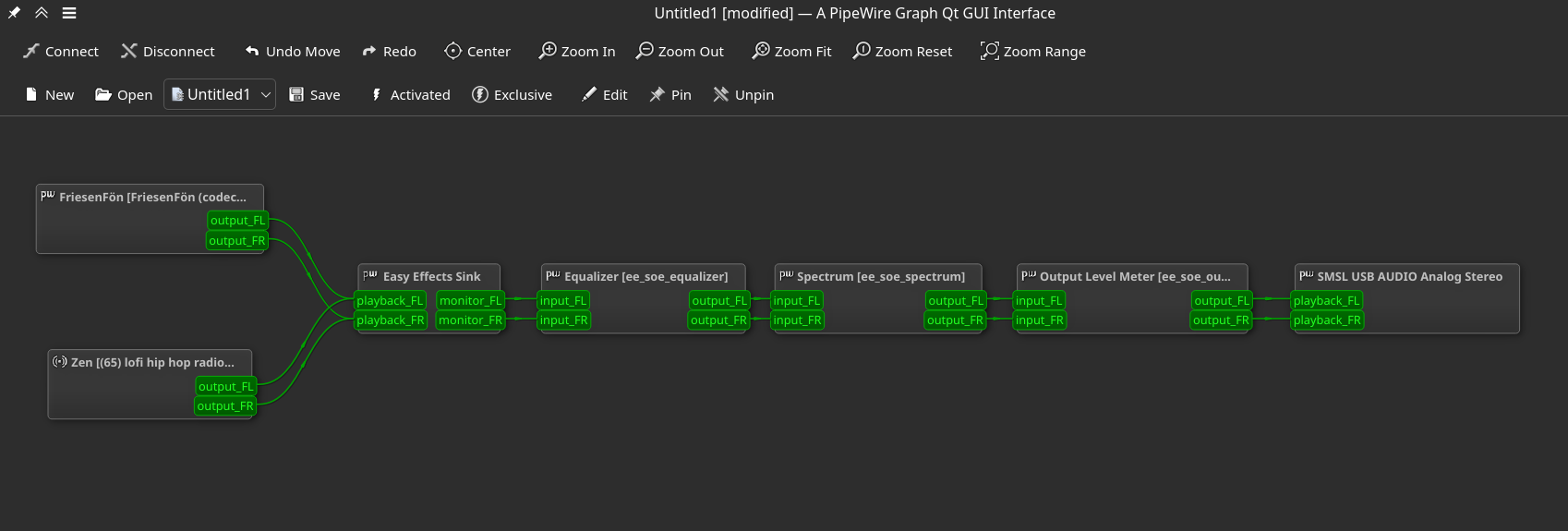Click the Disconnect toolbar icon
The height and width of the screenshot is (531, 1568).
[x=129, y=51]
